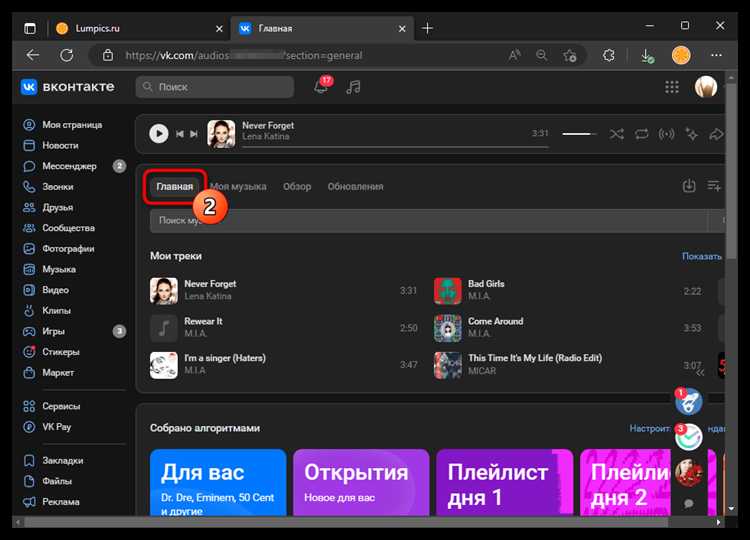
Task: Open the VK services grid icon
Action: (672, 87)
